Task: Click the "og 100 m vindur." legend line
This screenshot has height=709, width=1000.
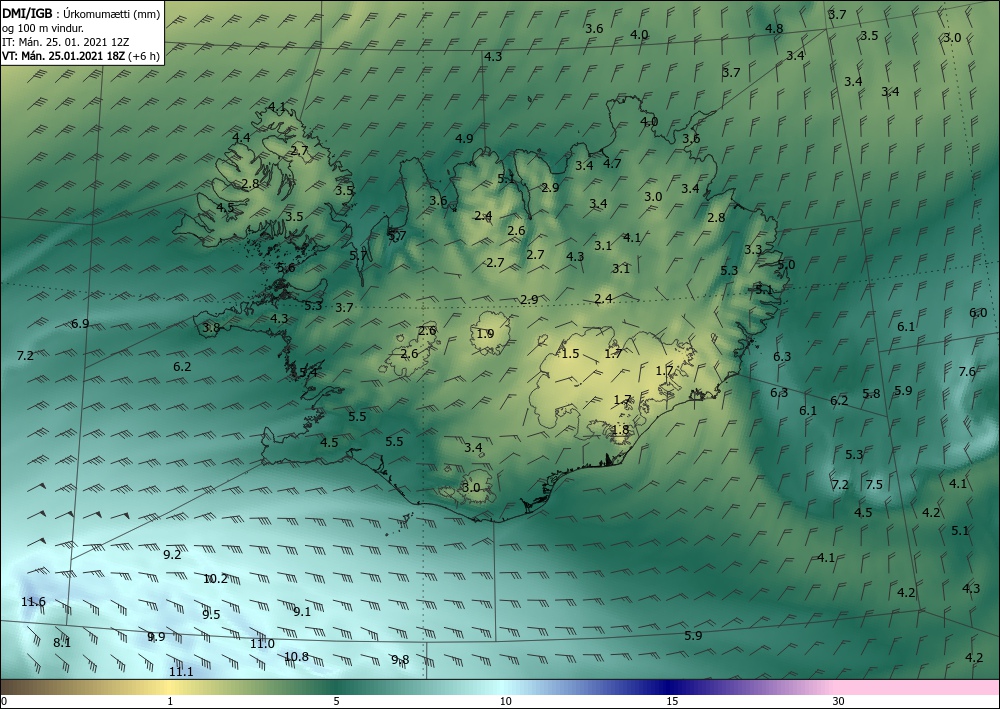Action: coord(43,27)
